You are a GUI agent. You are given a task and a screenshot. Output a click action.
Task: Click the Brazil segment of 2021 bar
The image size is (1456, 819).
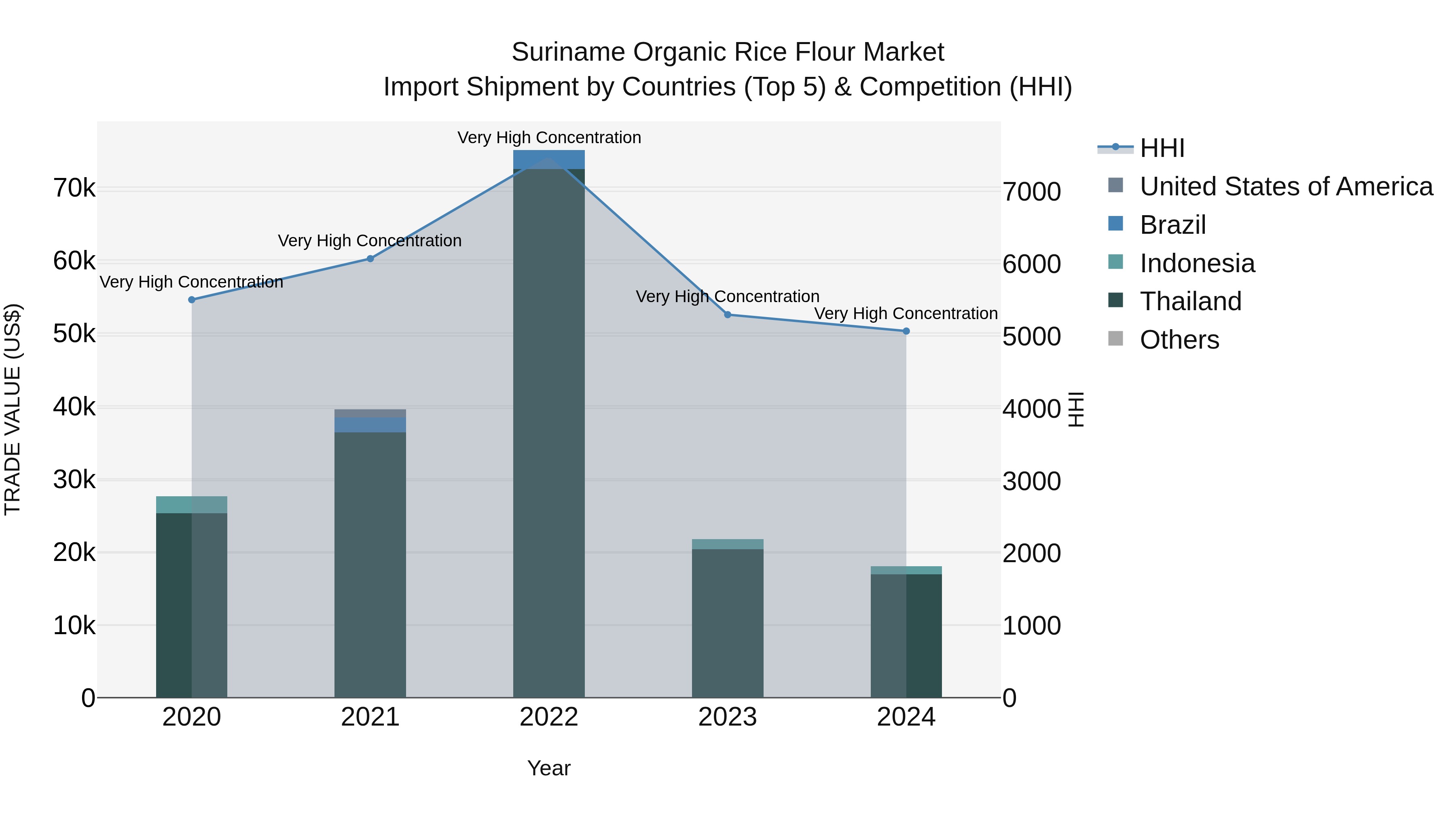pos(370,425)
